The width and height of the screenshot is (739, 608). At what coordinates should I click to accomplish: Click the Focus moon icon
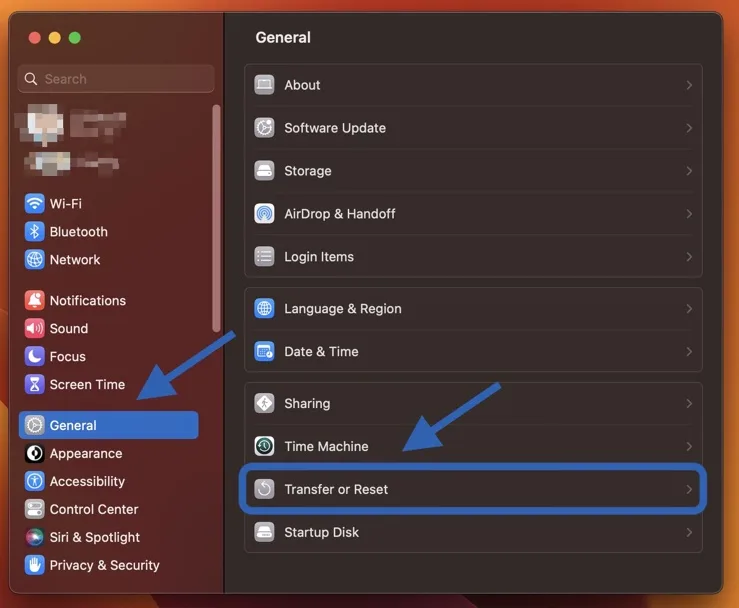coord(34,356)
